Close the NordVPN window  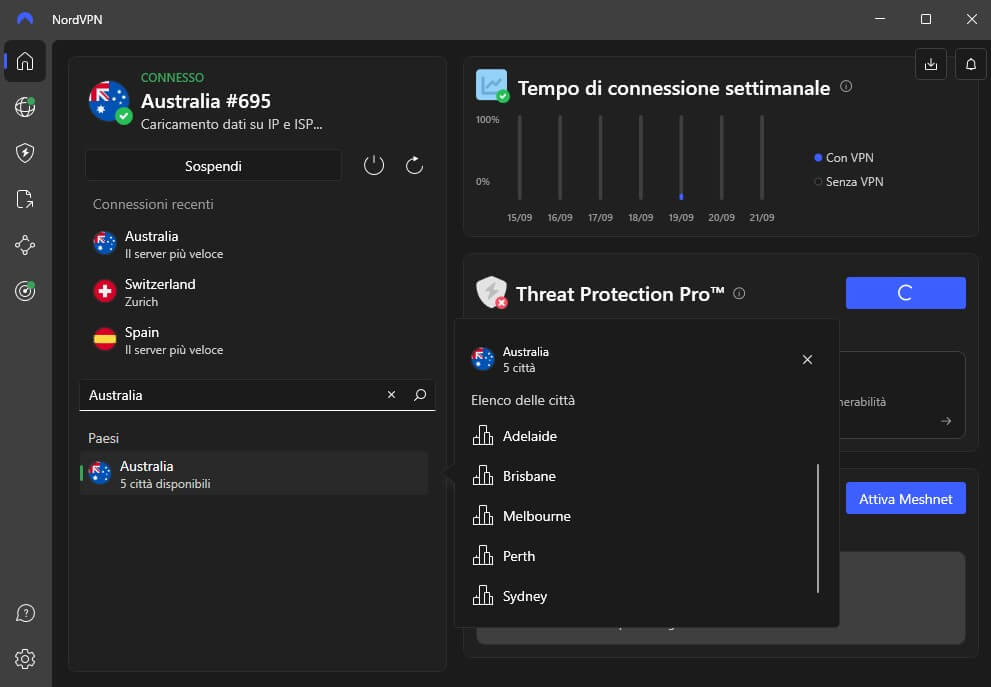pyautogui.click(x=971, y=19)
